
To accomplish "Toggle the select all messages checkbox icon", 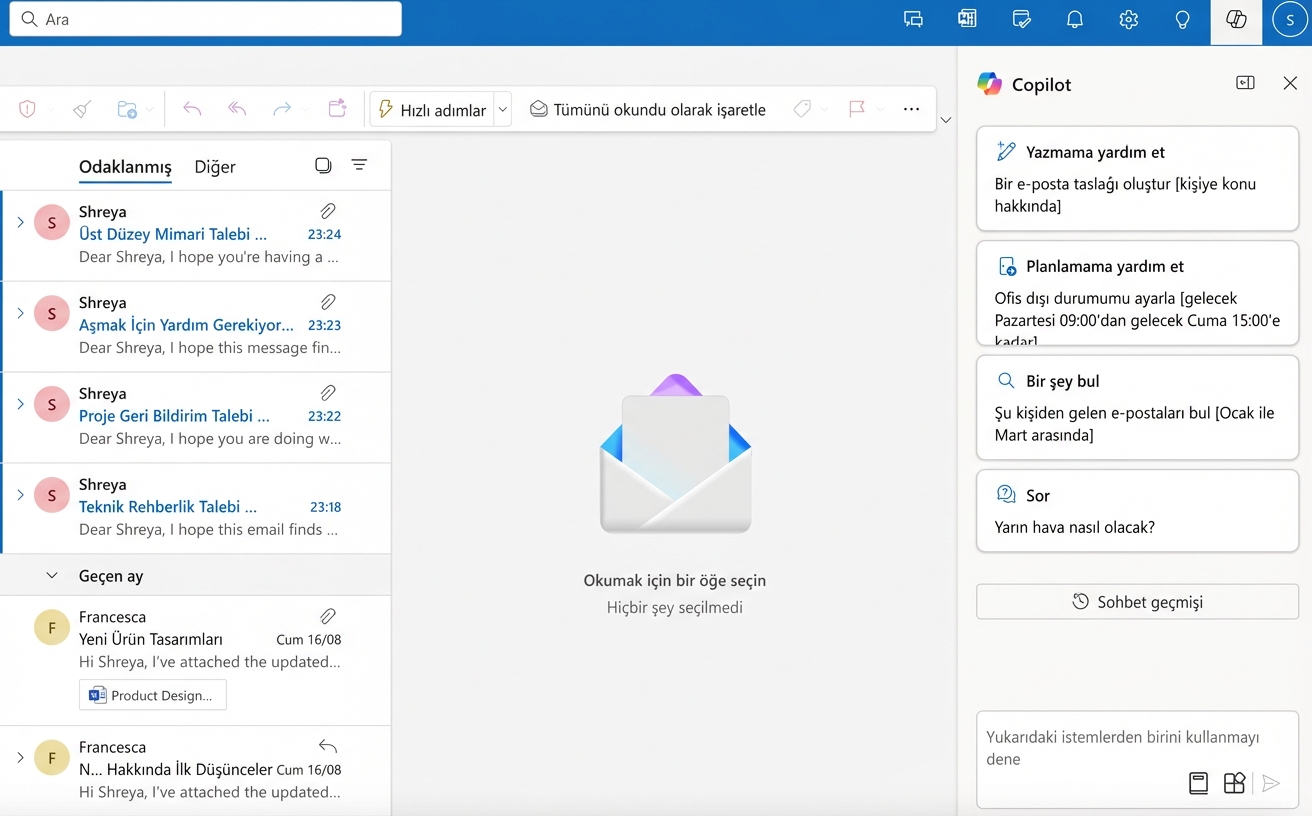I will pyautogui.click(x=323, y=165).
